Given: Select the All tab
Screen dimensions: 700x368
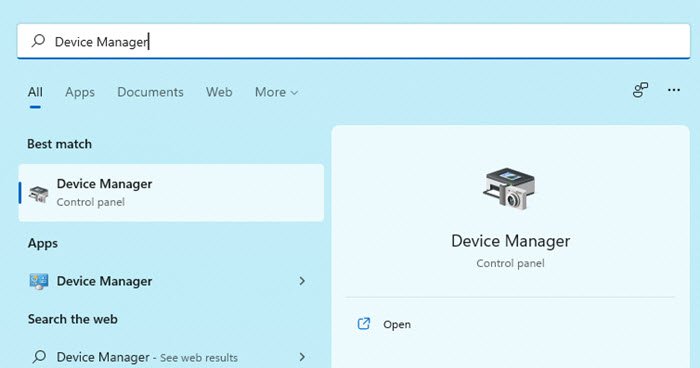Looking at the screenshot, I should pyautogui.click(x=35, y=92).
